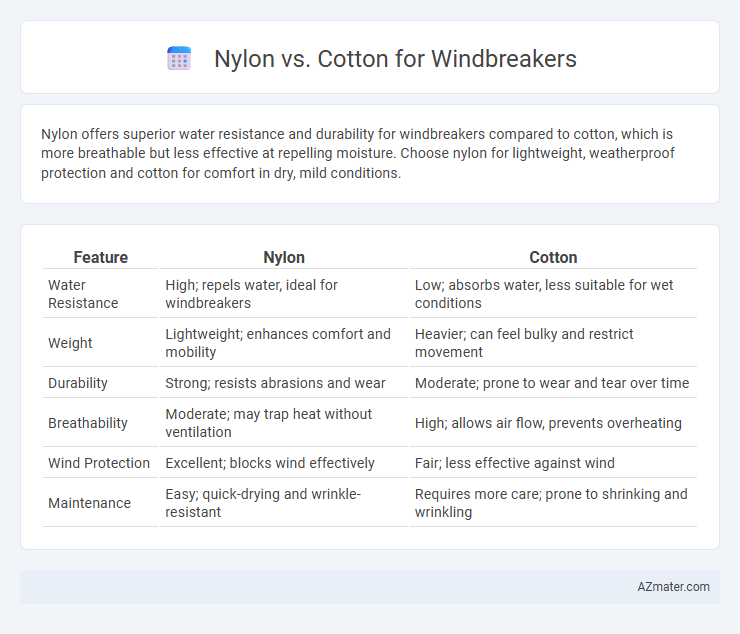Viewport: 740px width, 634px height.
Task: Click 'Lightweight; enhances comfort and mobility' cell
Action: coord(284,343)
